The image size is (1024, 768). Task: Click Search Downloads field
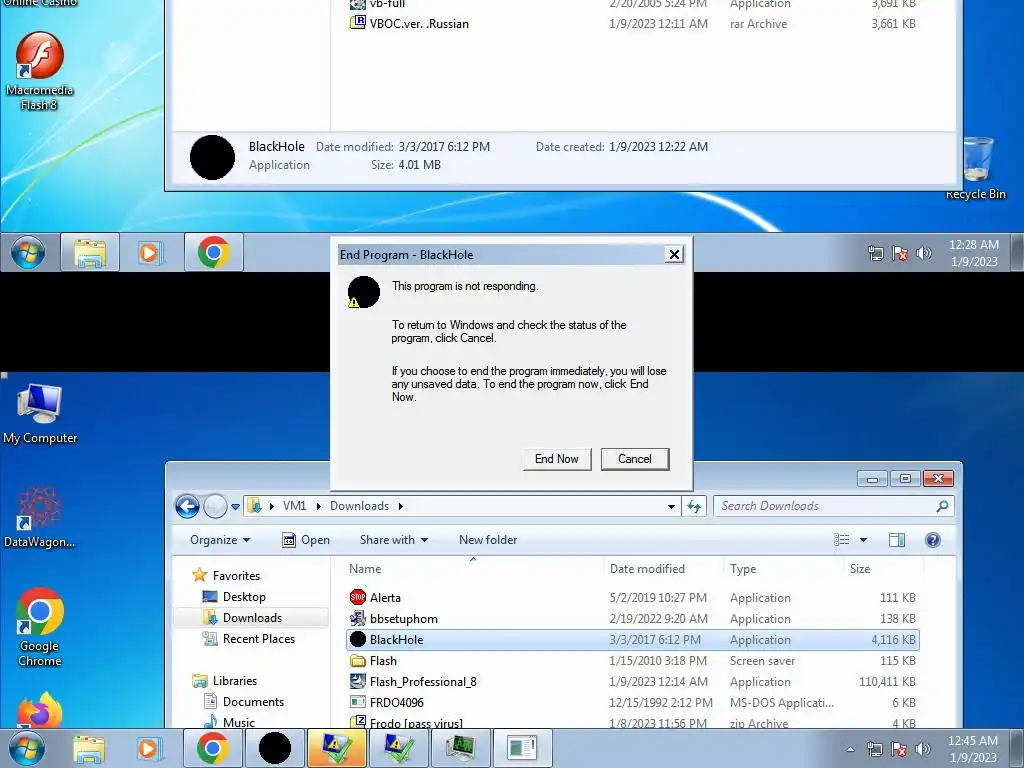[x=834, y=506]
